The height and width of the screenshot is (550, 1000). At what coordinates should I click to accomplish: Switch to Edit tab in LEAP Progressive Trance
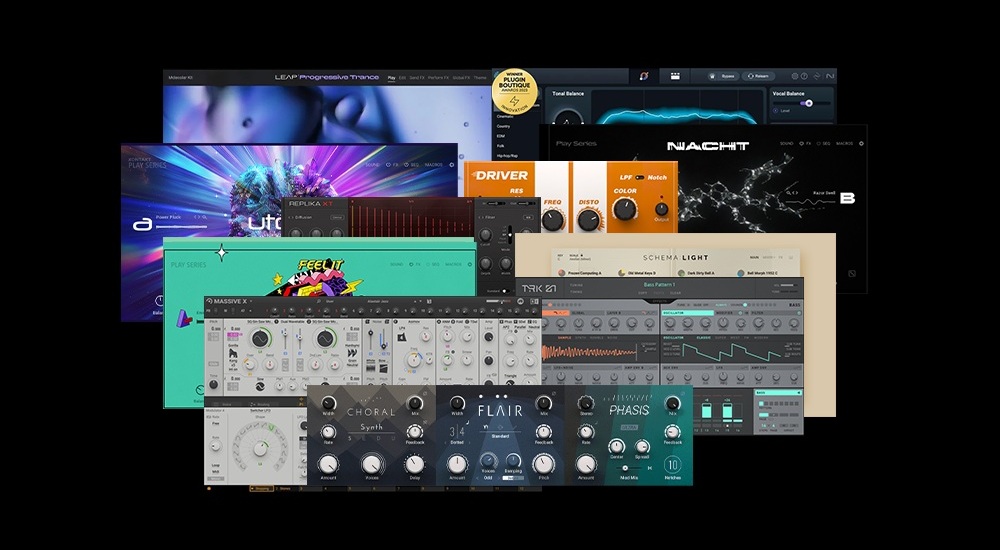[402, 77]
